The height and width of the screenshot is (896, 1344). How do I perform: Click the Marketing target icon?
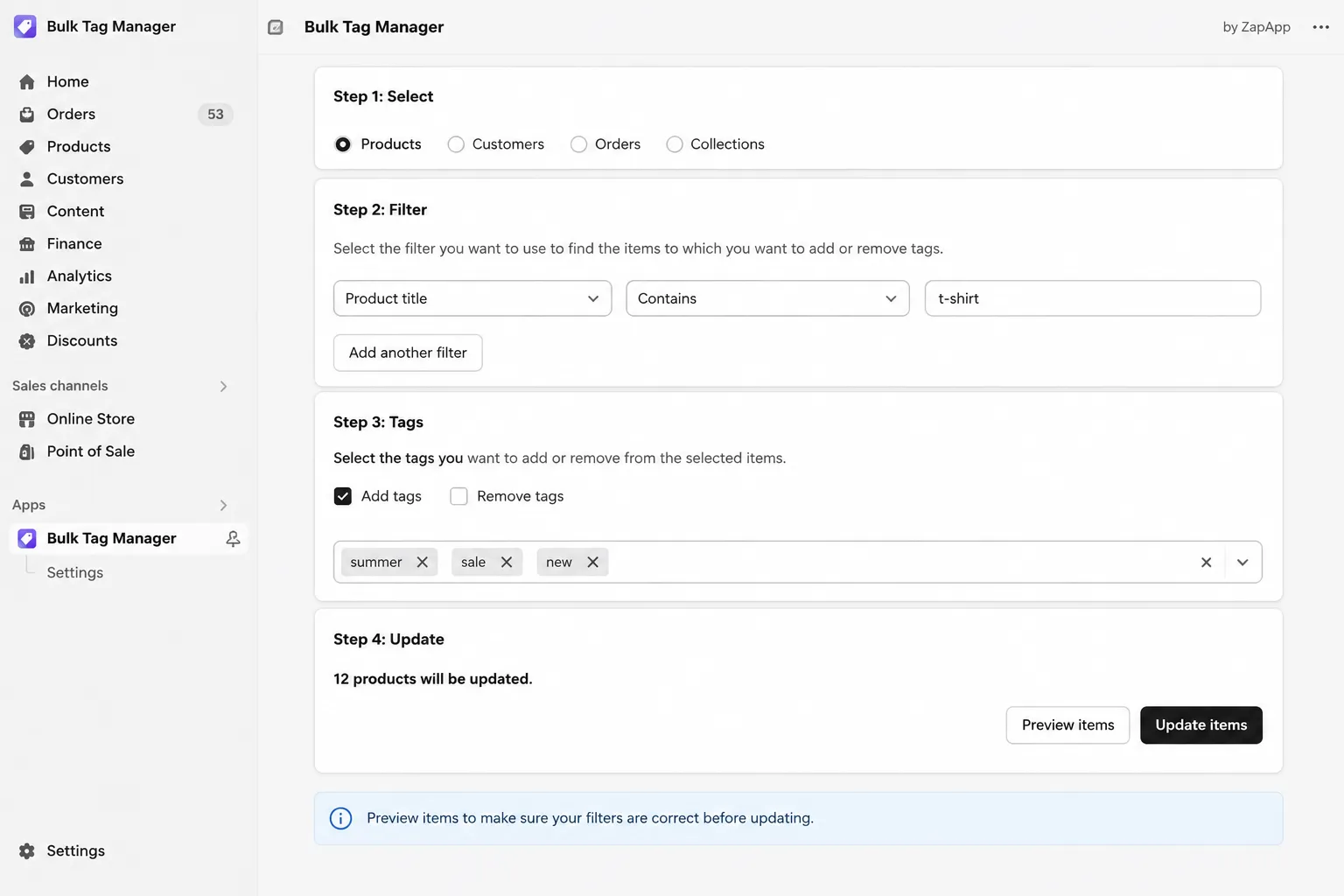(27, 309)
